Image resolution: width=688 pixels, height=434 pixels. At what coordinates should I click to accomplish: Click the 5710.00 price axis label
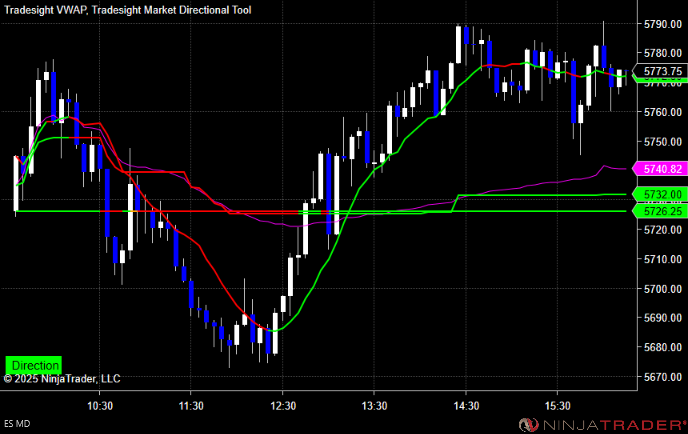click(663, 259)
